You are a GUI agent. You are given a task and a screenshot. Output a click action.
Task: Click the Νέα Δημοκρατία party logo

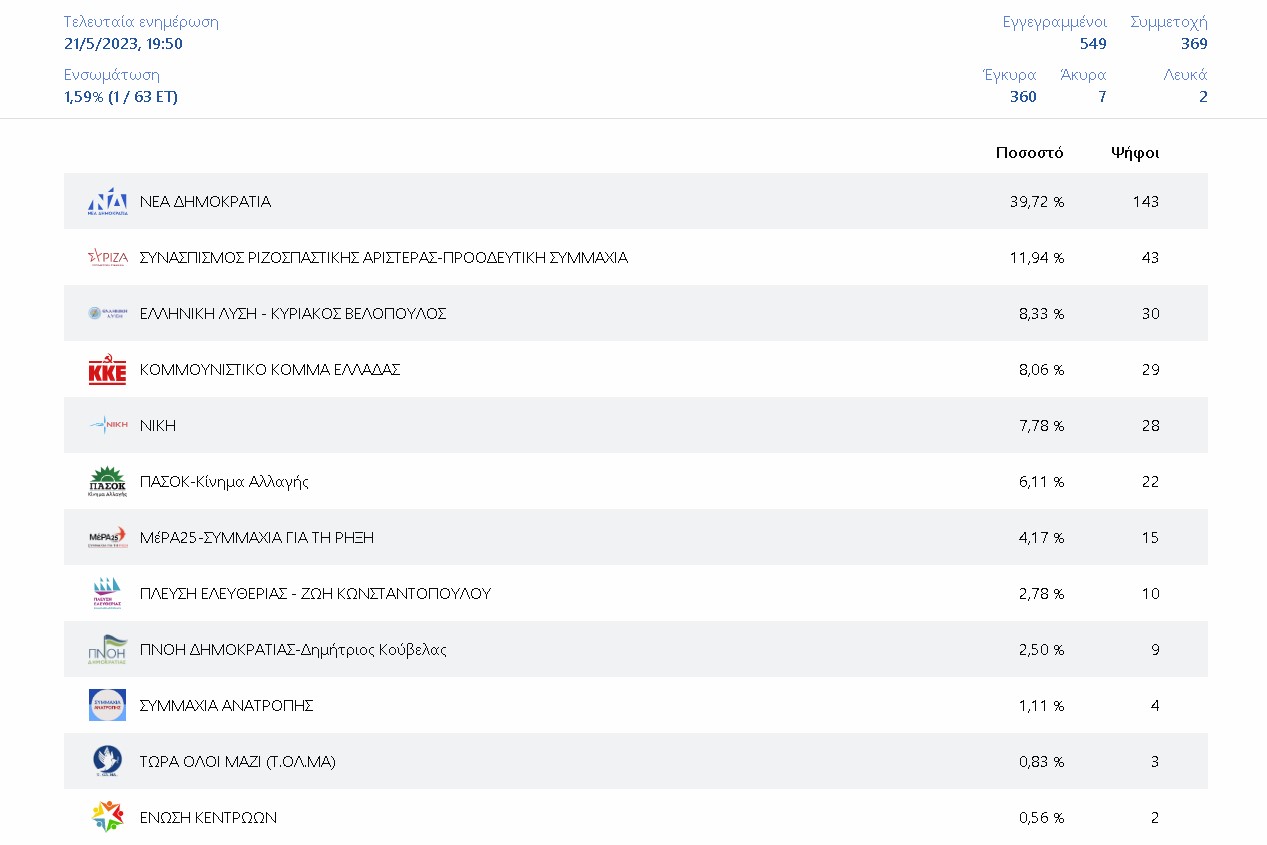coord(107,201)
